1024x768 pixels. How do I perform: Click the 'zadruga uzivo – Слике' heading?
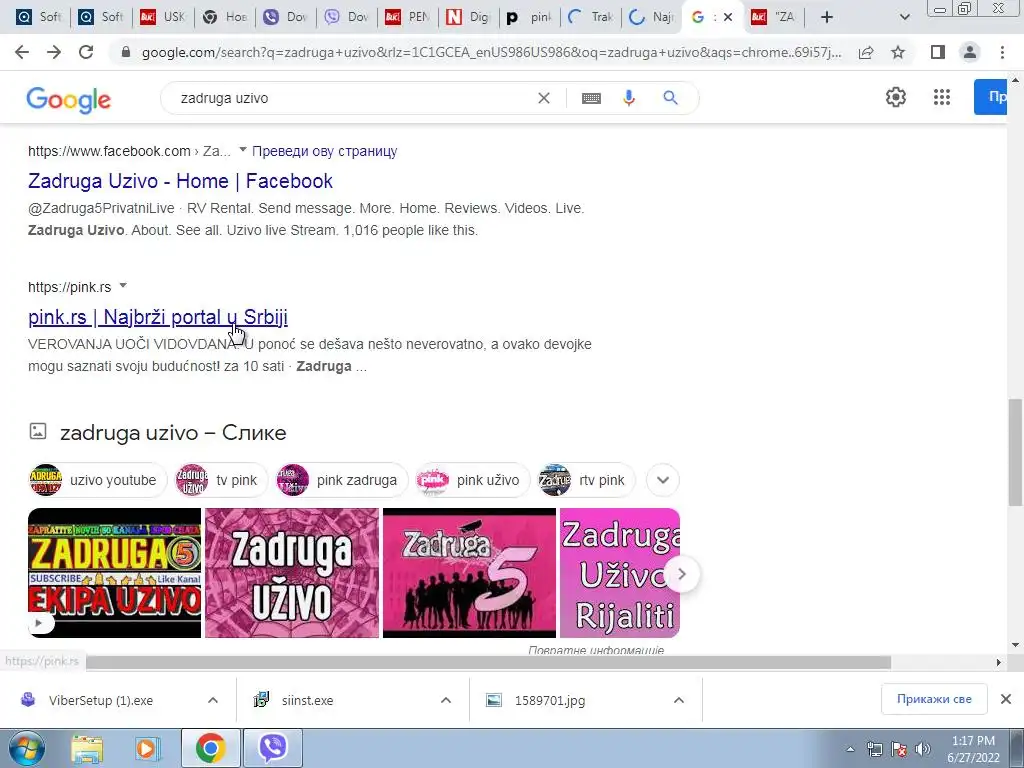pos(173,432)
